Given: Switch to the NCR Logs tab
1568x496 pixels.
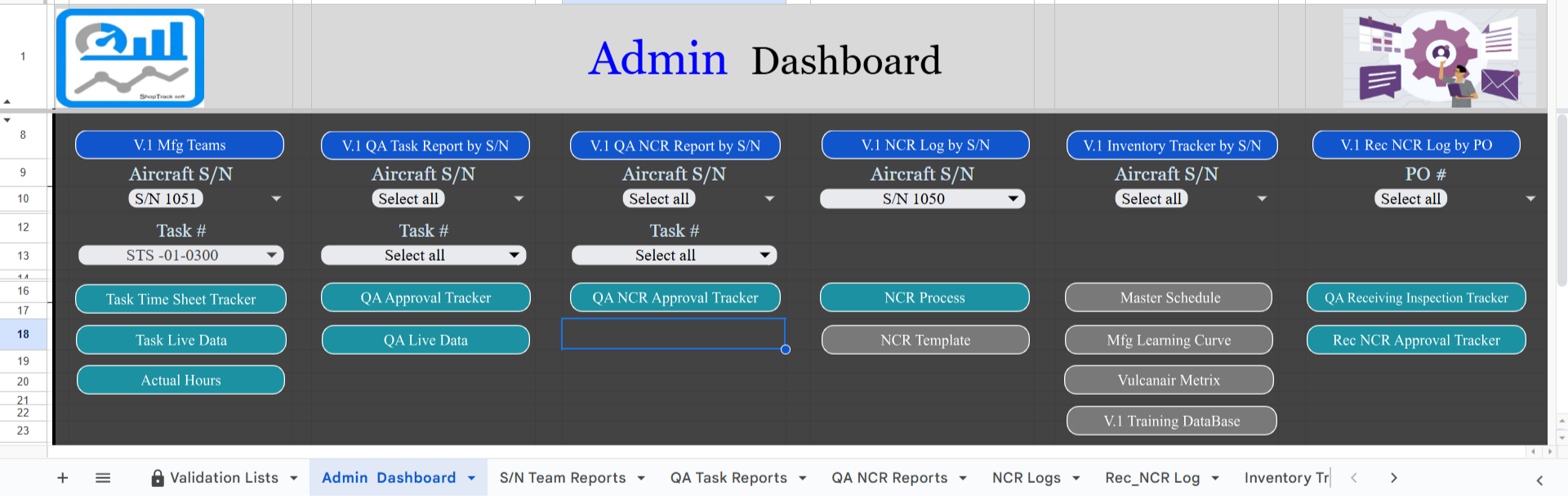Looking at the screenshot, I should click(1026, 478).
